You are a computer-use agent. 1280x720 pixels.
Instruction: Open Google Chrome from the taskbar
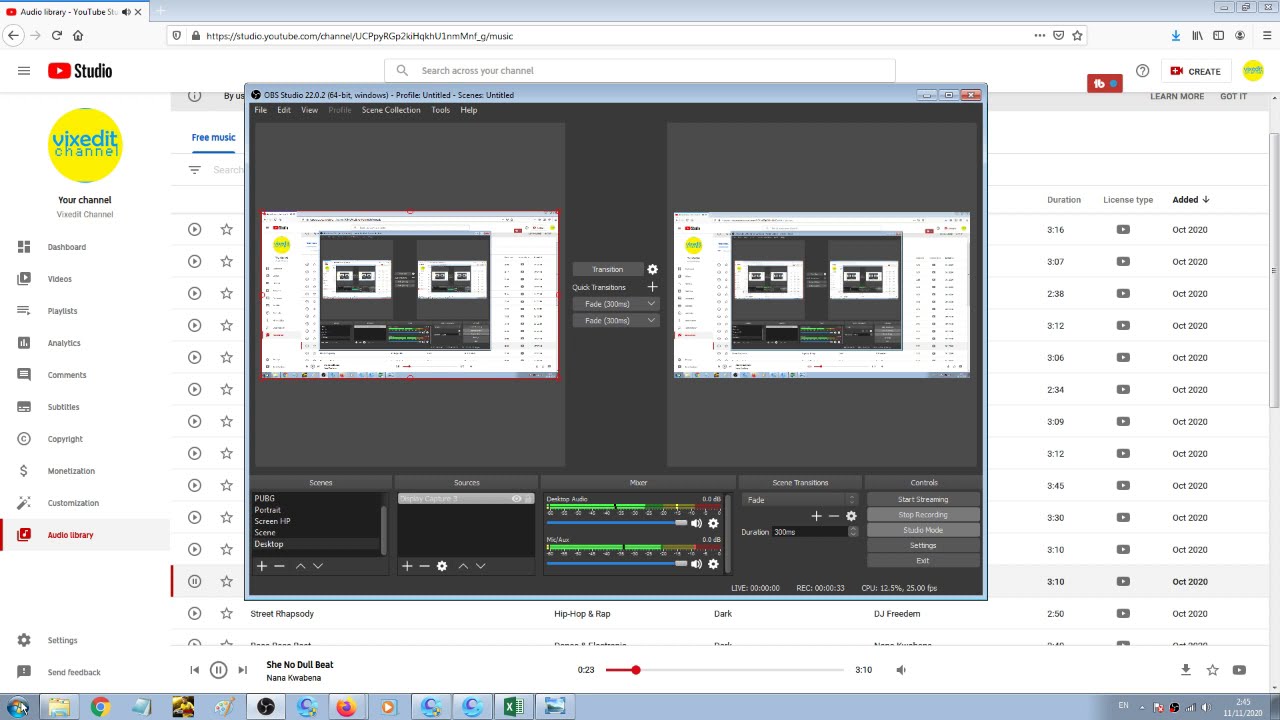point(100,707)
